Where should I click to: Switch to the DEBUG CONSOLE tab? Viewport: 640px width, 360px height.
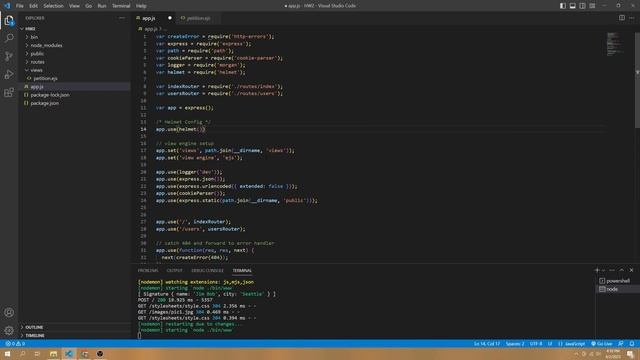[207, 271]
